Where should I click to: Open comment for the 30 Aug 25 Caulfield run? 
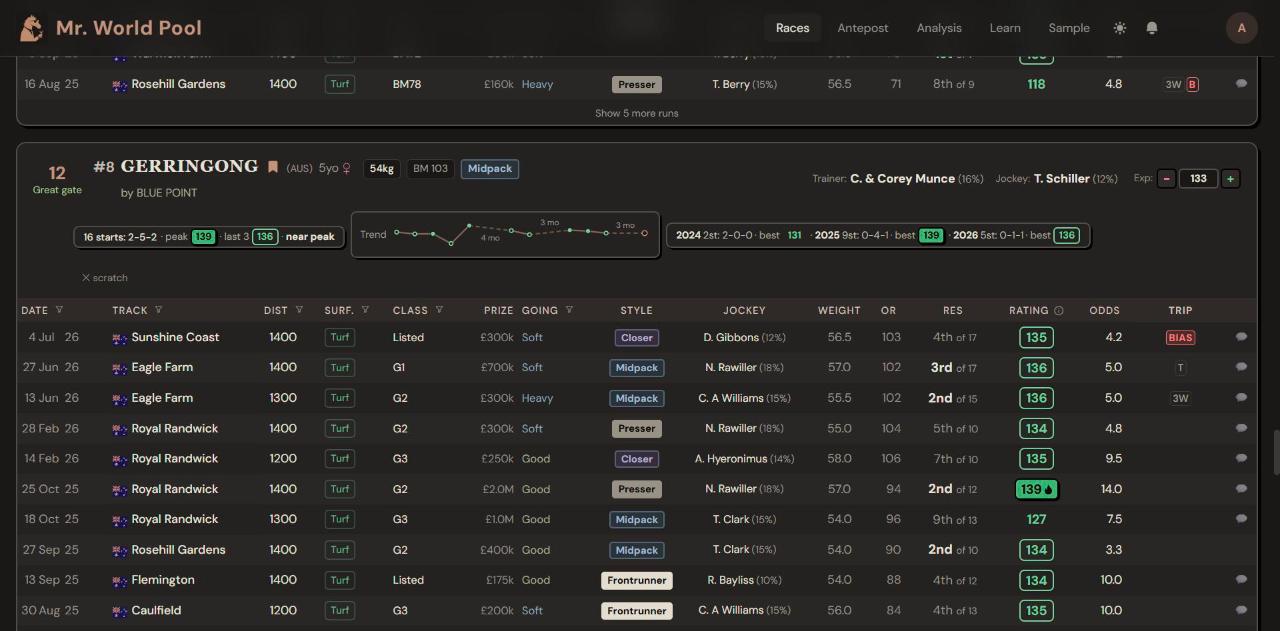(x=1241, y=610)
